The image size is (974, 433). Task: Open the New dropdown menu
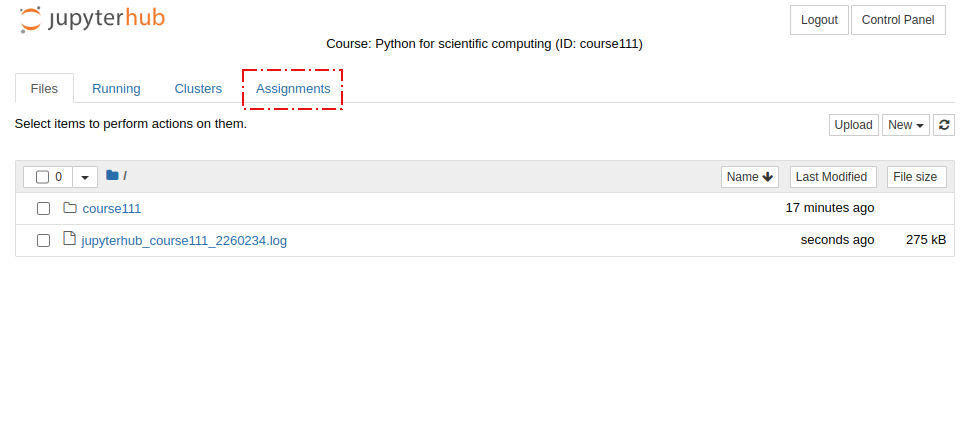906,125
